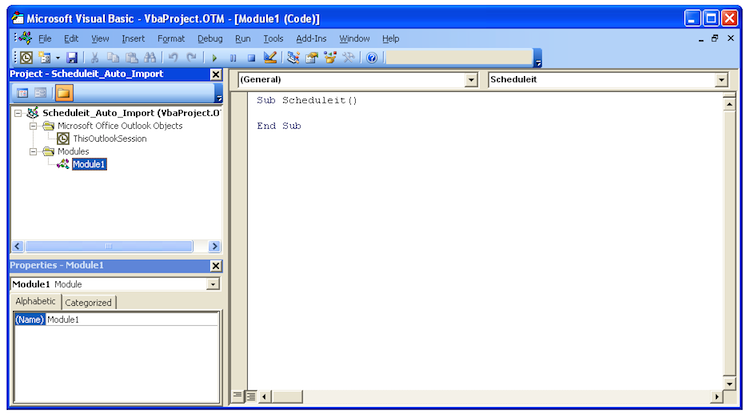
Task: Click Project pane scroll left arrow
Action: [18, 246]
